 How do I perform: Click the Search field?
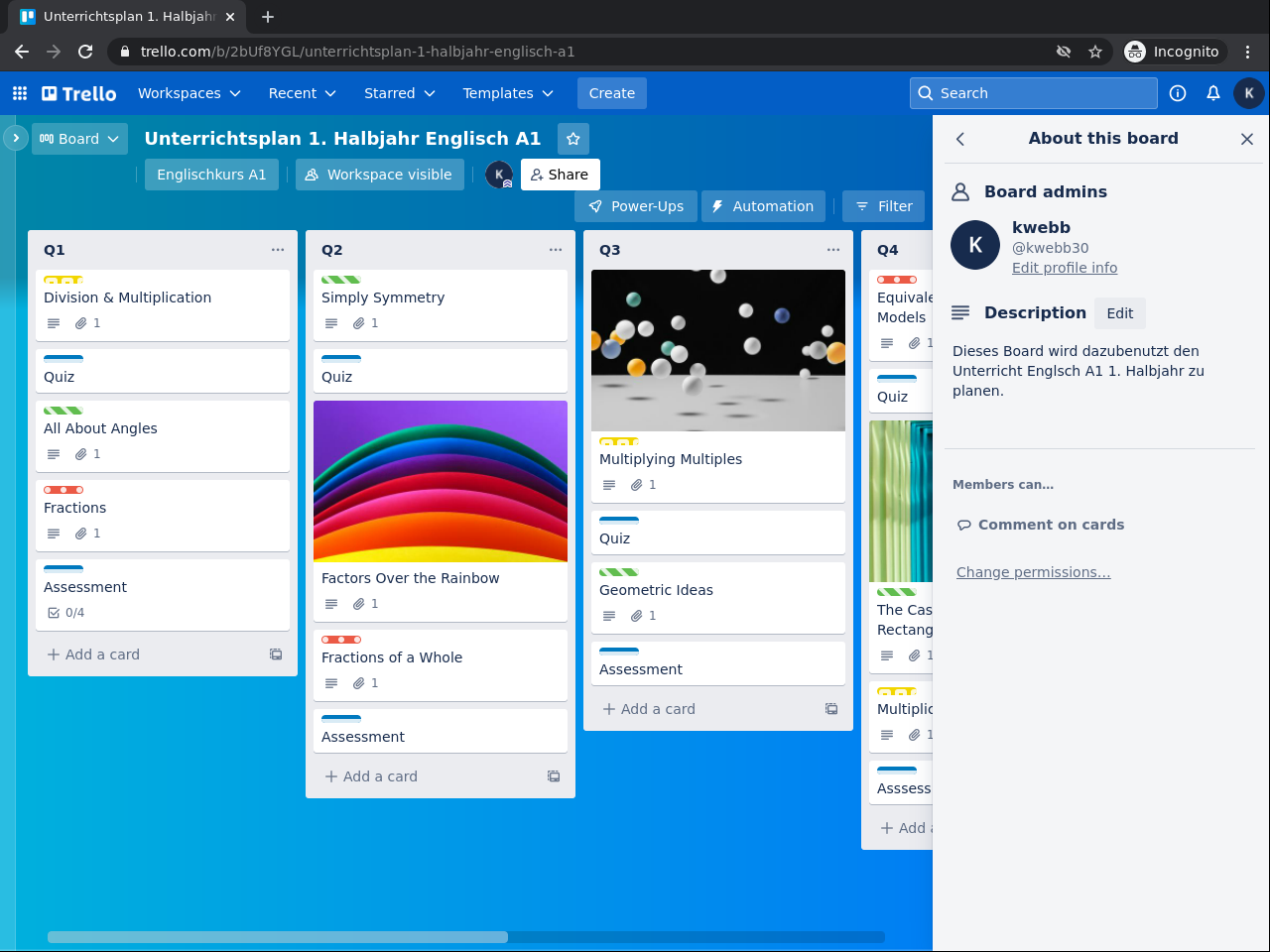click(x=1034, y=93)
